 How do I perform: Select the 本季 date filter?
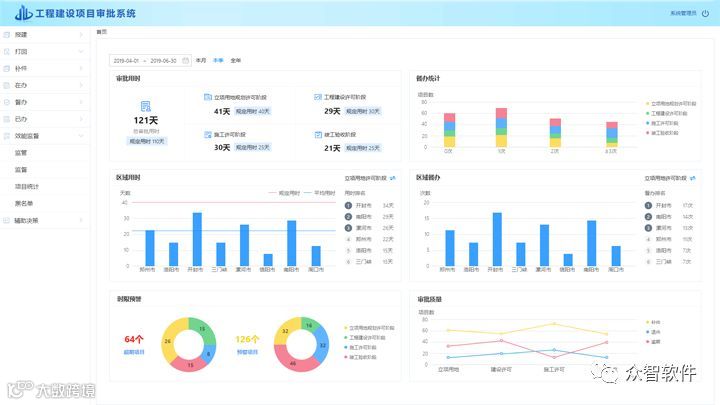point(218,61)
